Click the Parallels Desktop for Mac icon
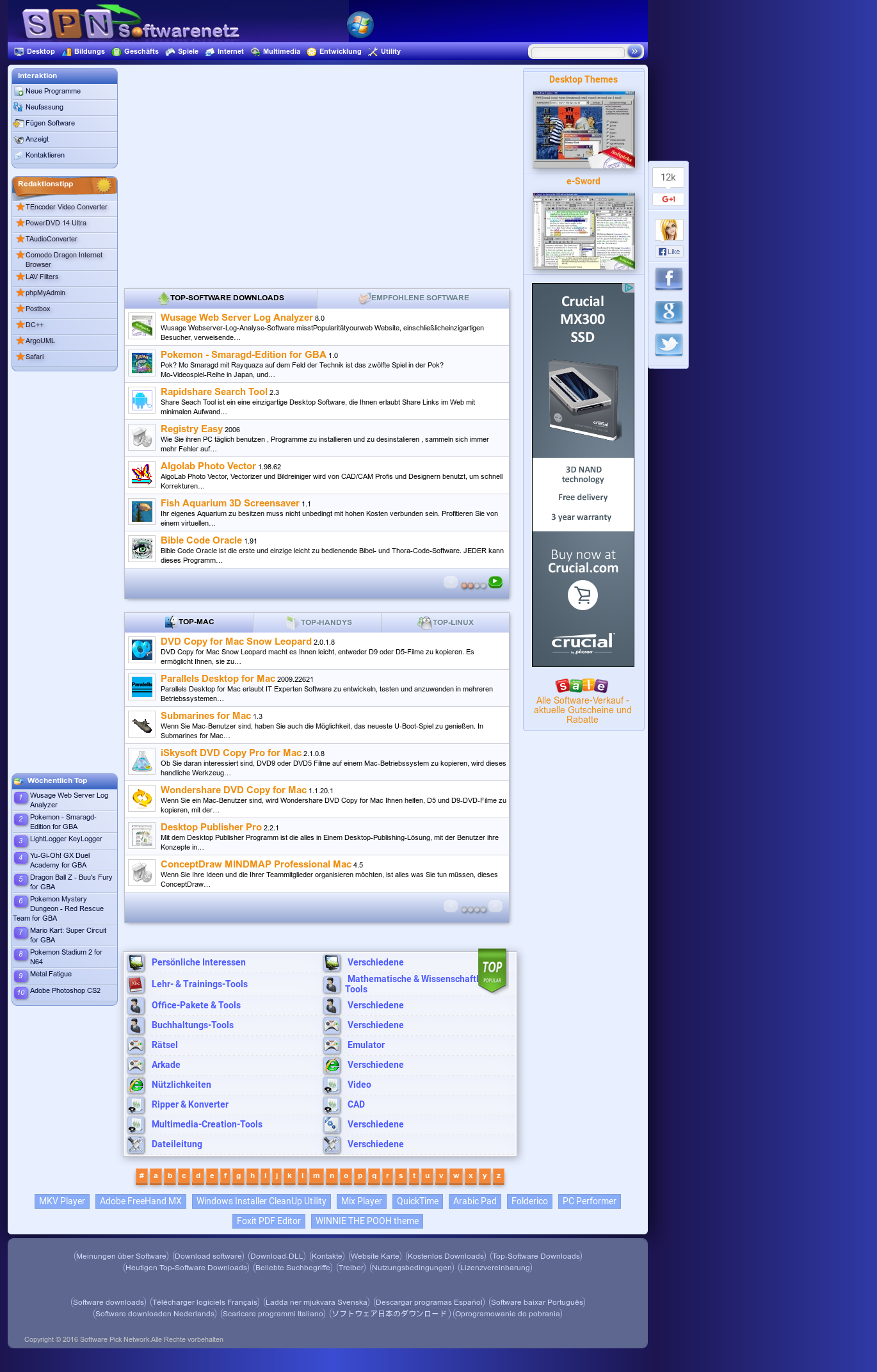 pyautogui.click(x=141, y=688)
